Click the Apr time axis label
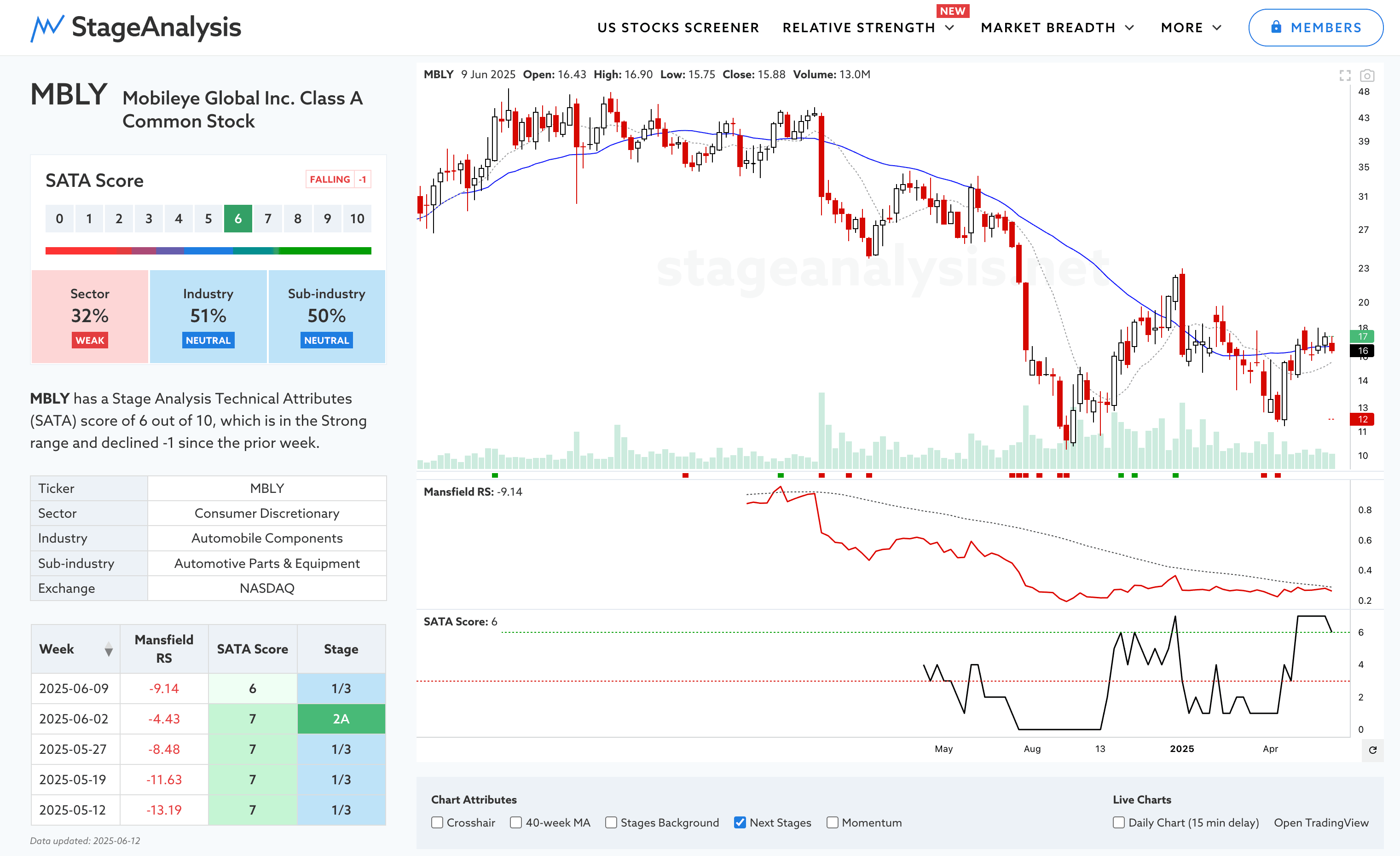1400x856 pixels. [x=1271, y=749]
